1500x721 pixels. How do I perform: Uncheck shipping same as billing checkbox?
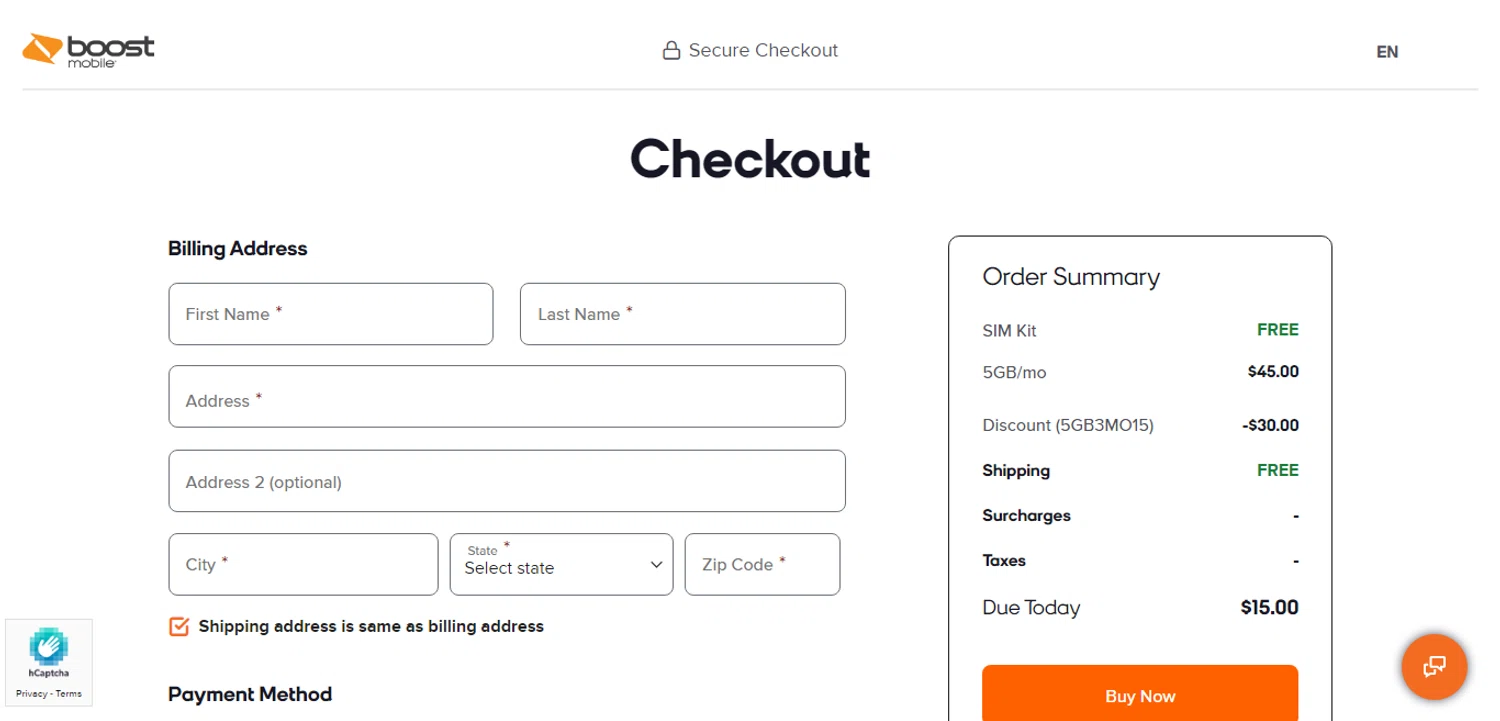[179, 627]
